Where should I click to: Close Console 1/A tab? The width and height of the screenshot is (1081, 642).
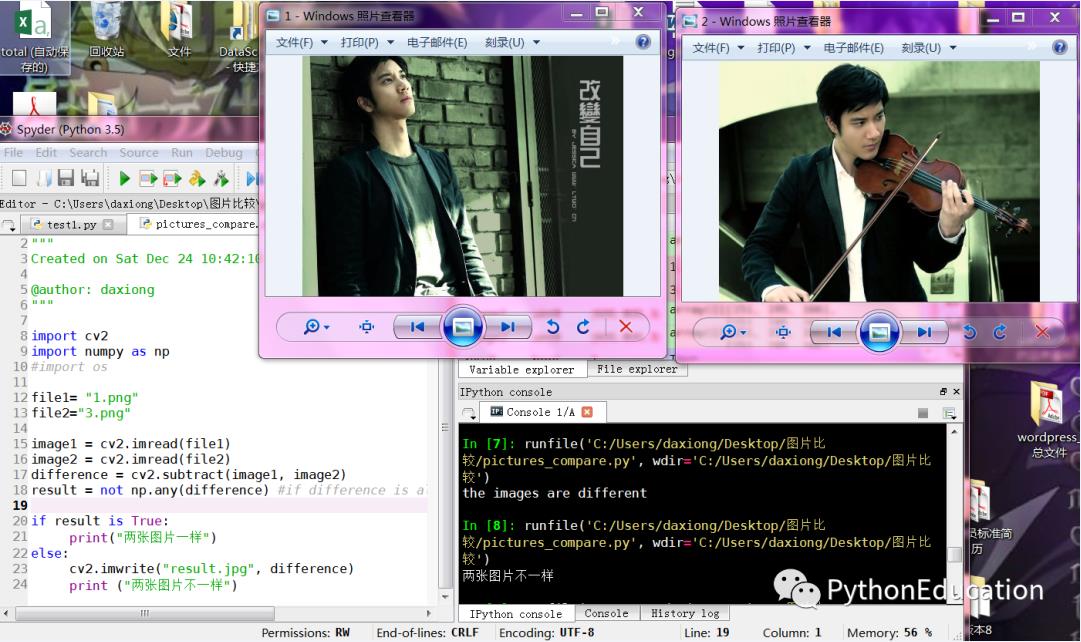tap(587, 412)
